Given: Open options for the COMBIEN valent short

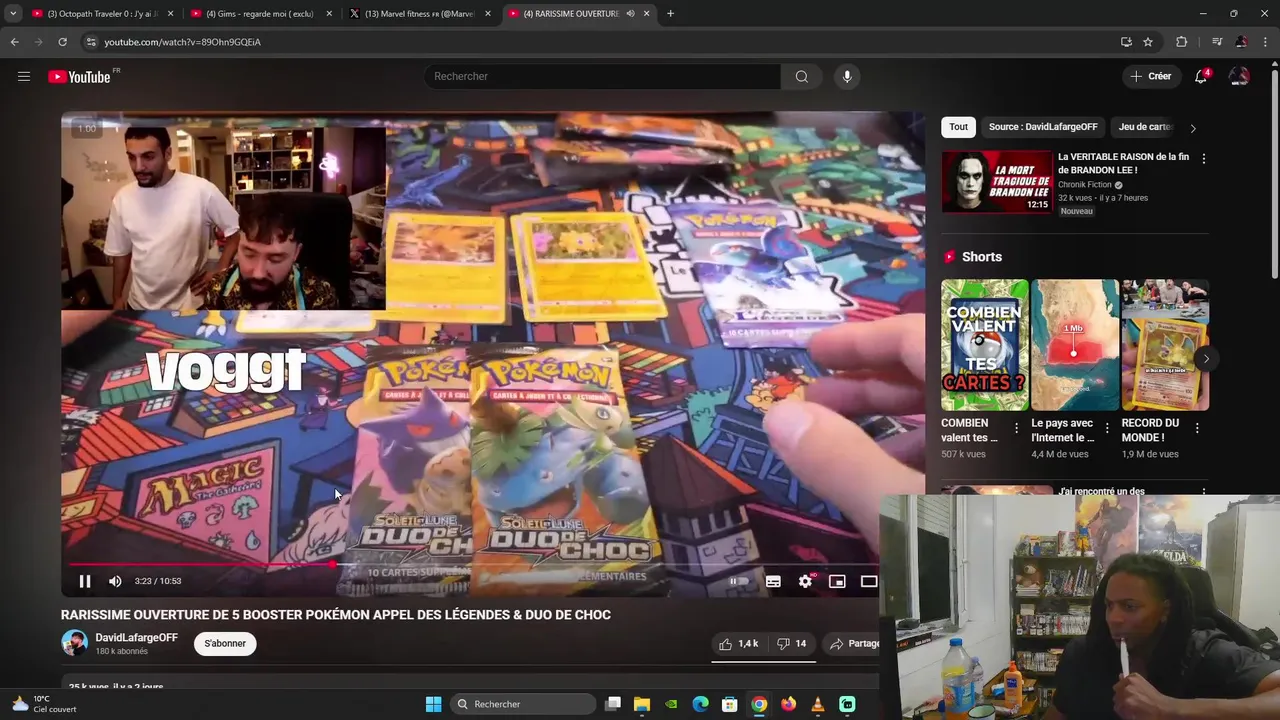Looking at the screenshot, I should pyautogui.click(x=1017, y=429).
